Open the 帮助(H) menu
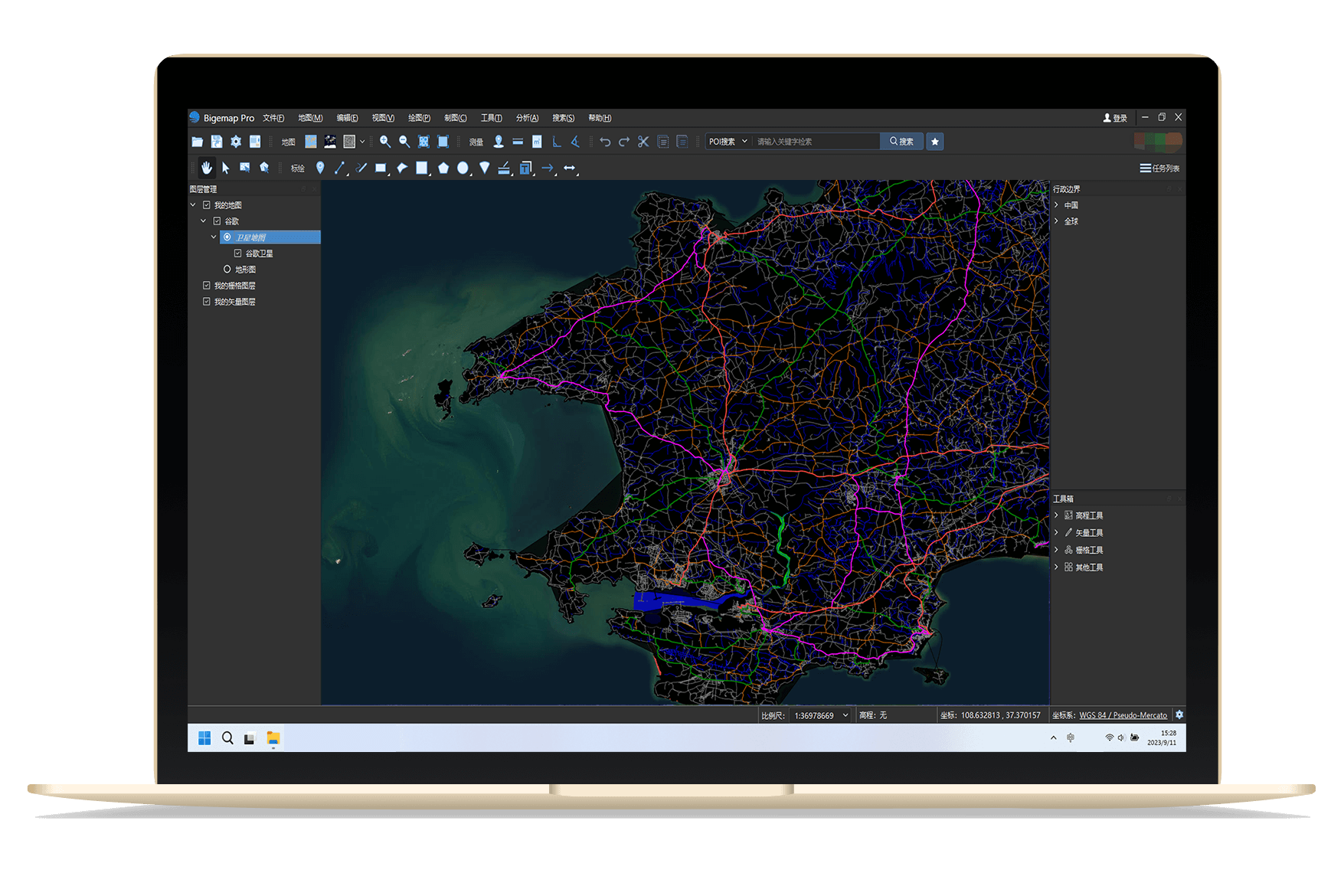The height and width of the screenshot is (896, 1344). (x=600, y=118)
